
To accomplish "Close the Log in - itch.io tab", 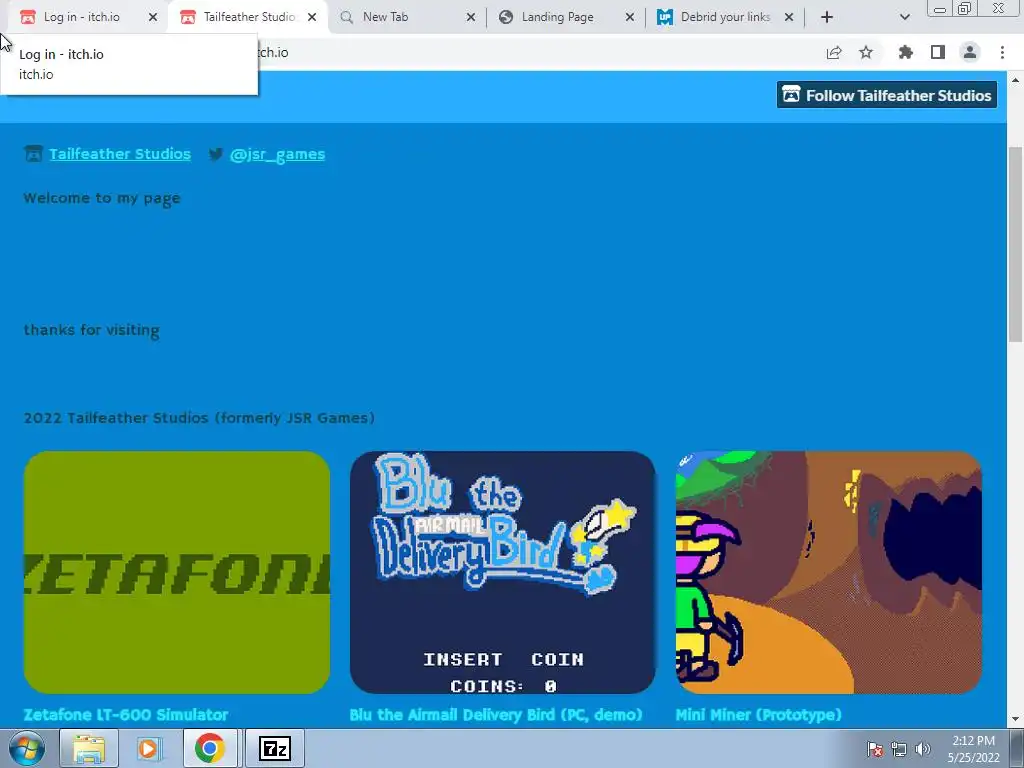I will click(153, 17).
